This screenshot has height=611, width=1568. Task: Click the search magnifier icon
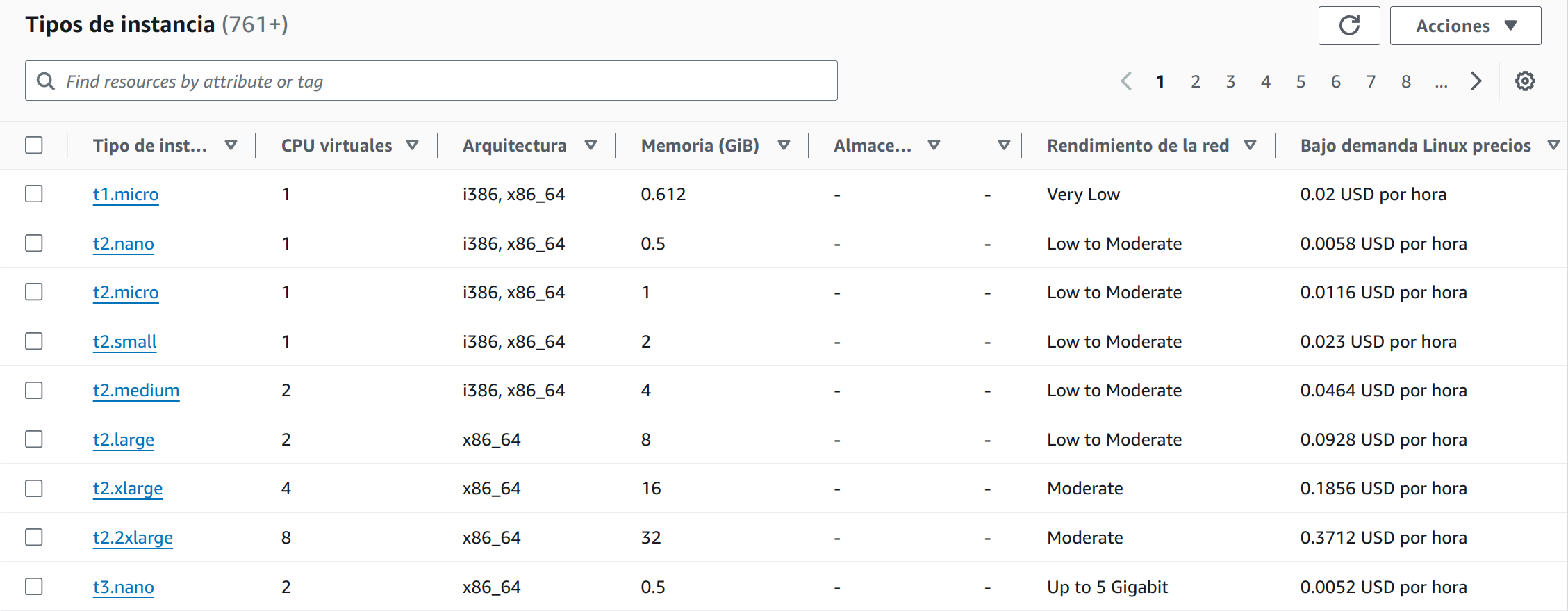[x=46, y=81]
